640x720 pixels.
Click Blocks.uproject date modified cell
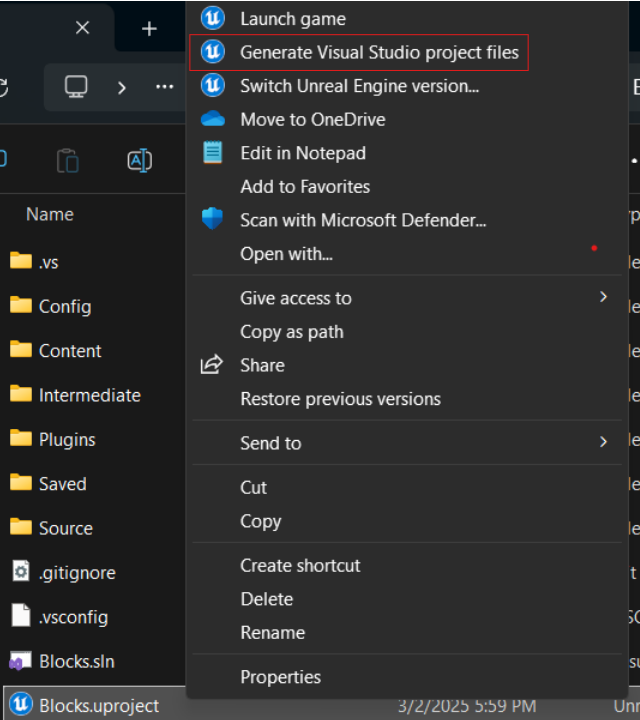[467, 706]
